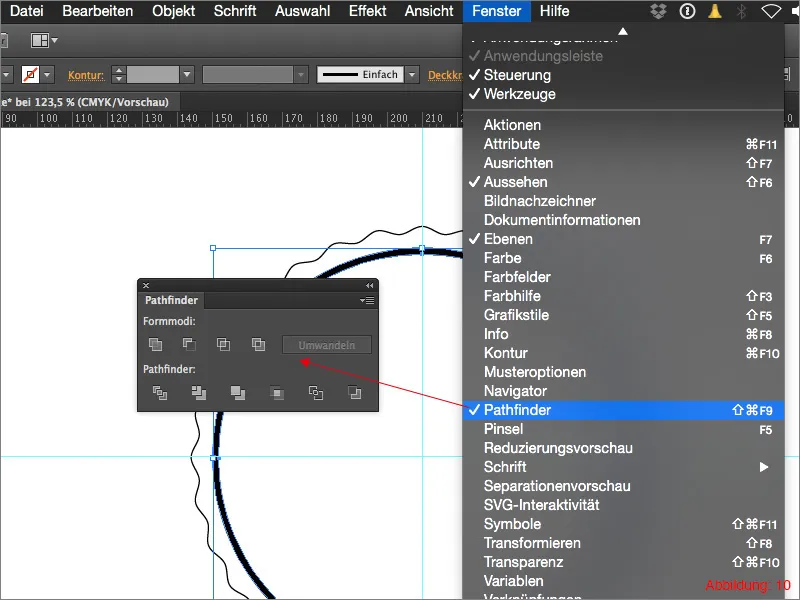Select Transparenz from the Fenster menu
This screenshot has width=800, height=600.
(623, 562)
